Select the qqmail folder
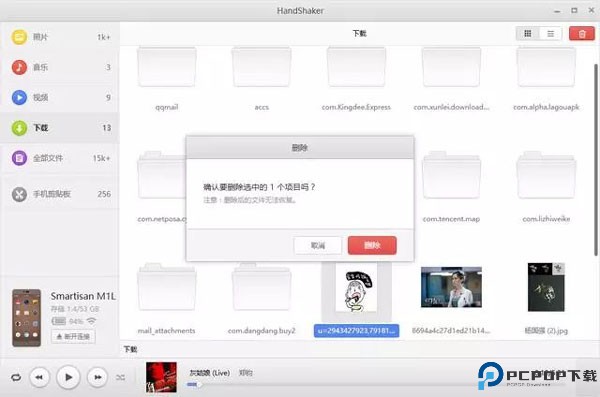This screenshot has height=397, width=600. pos(166,78)
